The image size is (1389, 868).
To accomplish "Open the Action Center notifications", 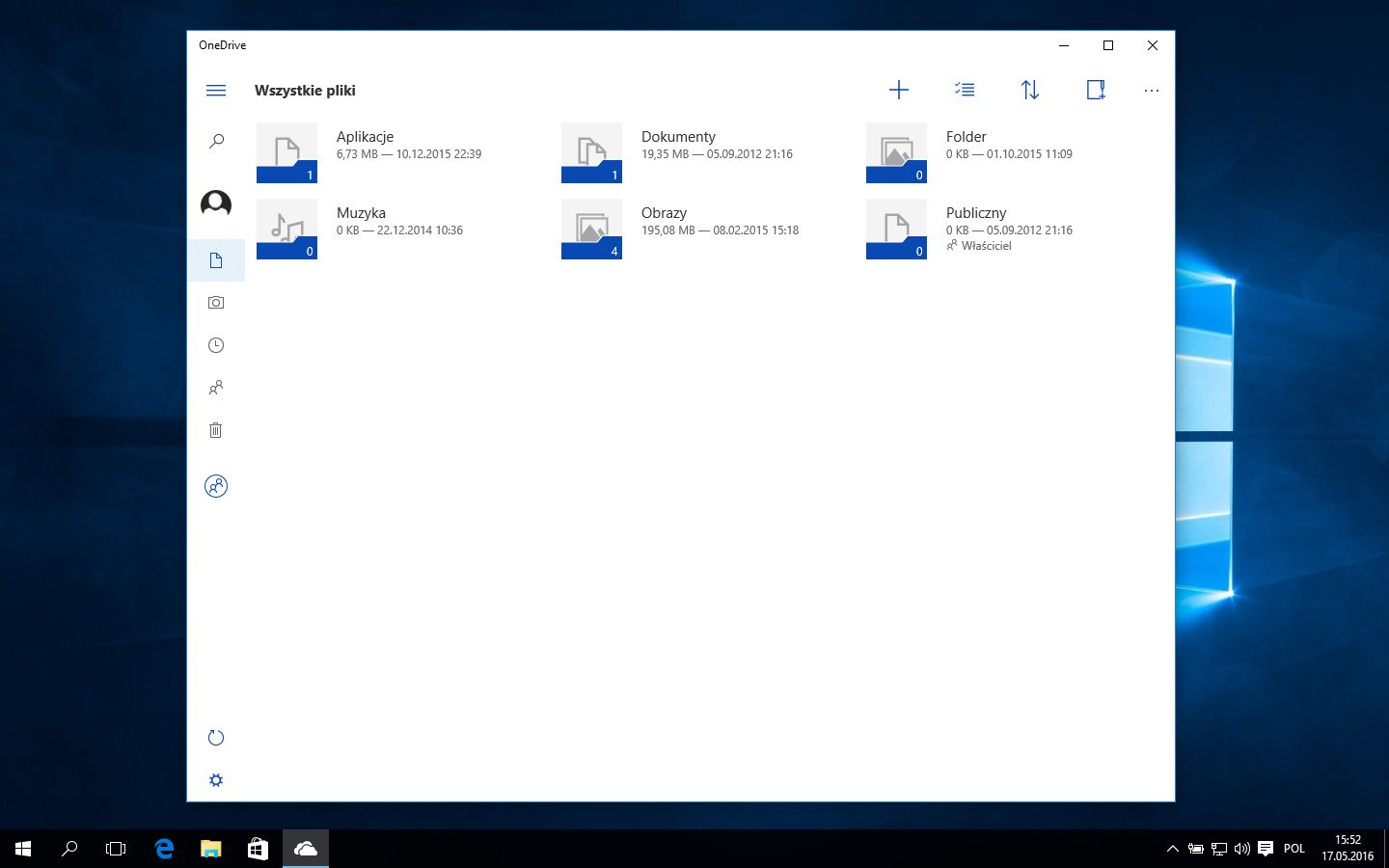I will click(1266, 849).
